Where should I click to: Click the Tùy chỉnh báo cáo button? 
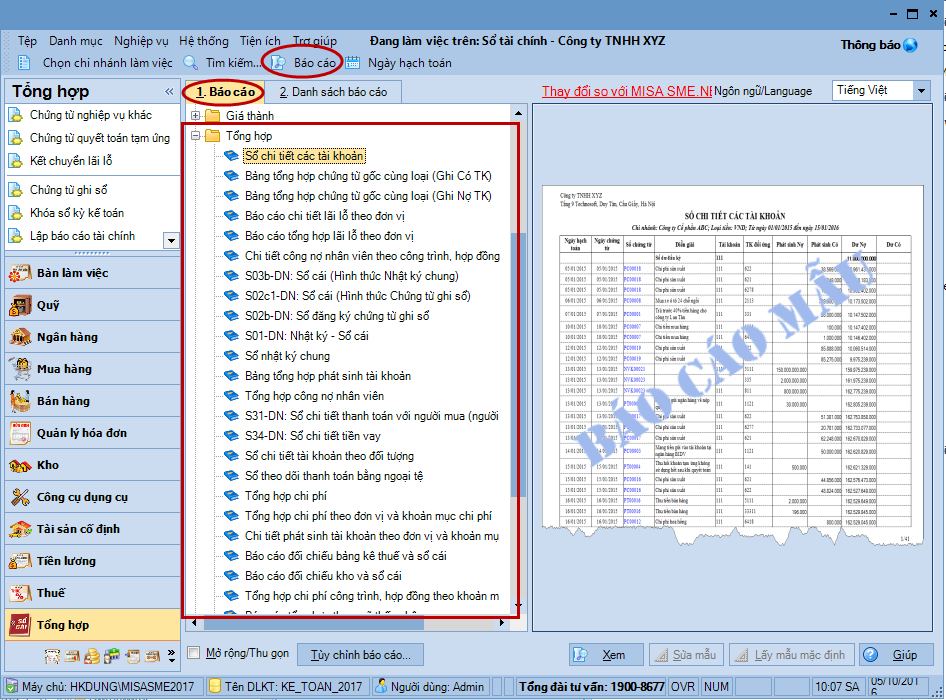click(360, 655)
